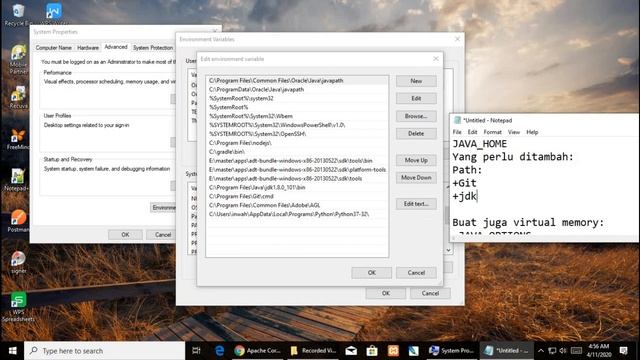Click the Edit text... button
Screen dimensions: 640x360
(x=416, y=204)
